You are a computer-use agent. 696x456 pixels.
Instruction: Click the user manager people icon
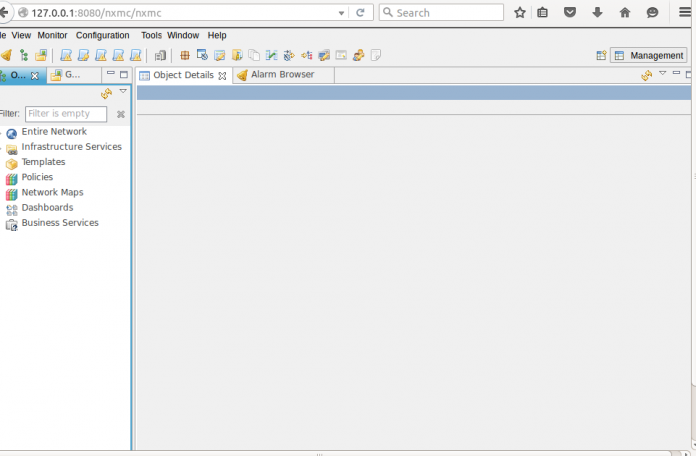[x=359, y=55]
